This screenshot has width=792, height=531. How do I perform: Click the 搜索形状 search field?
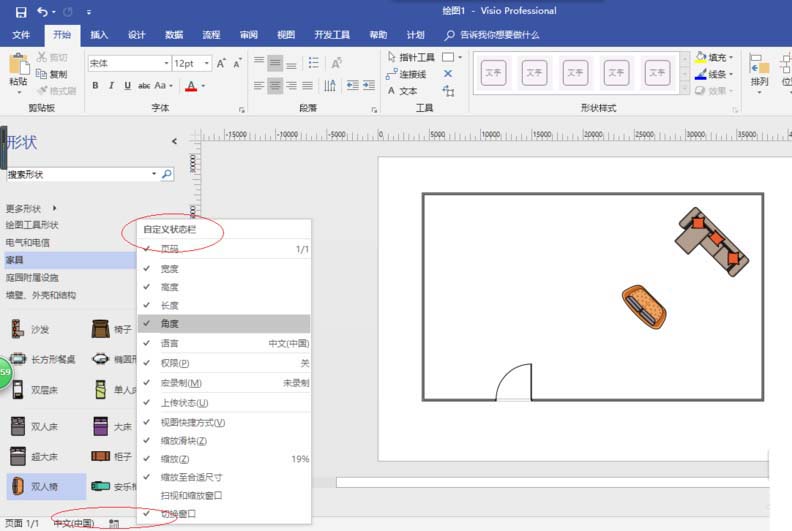[78, 174]
